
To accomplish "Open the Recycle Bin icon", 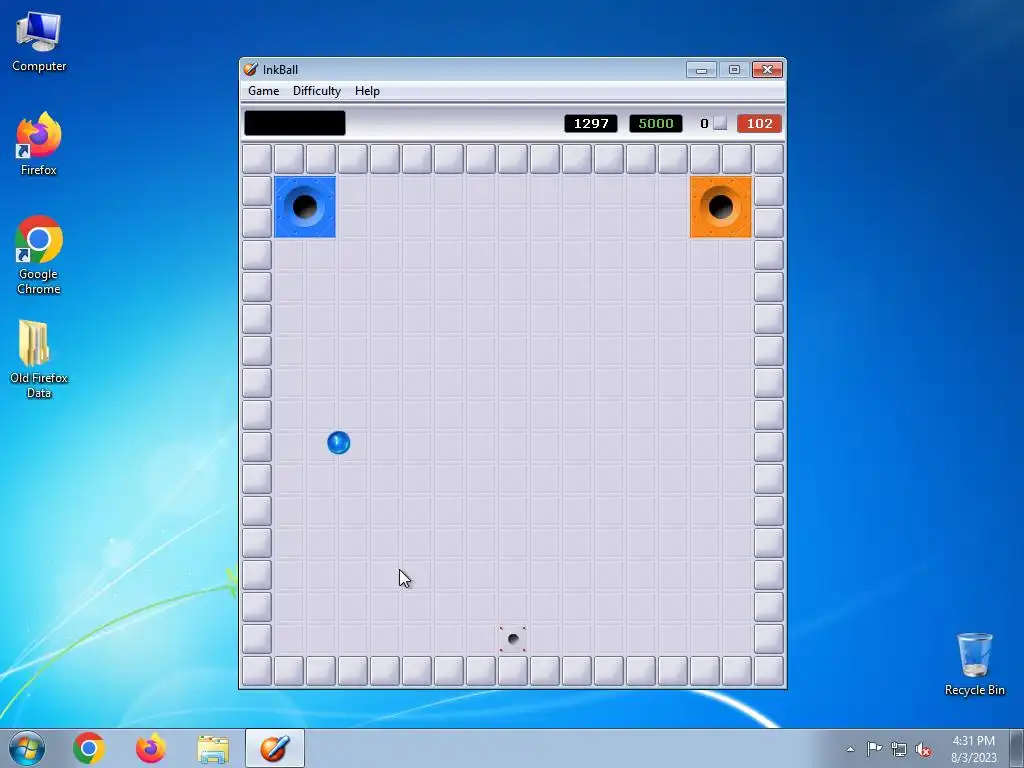I will [974, 664].
